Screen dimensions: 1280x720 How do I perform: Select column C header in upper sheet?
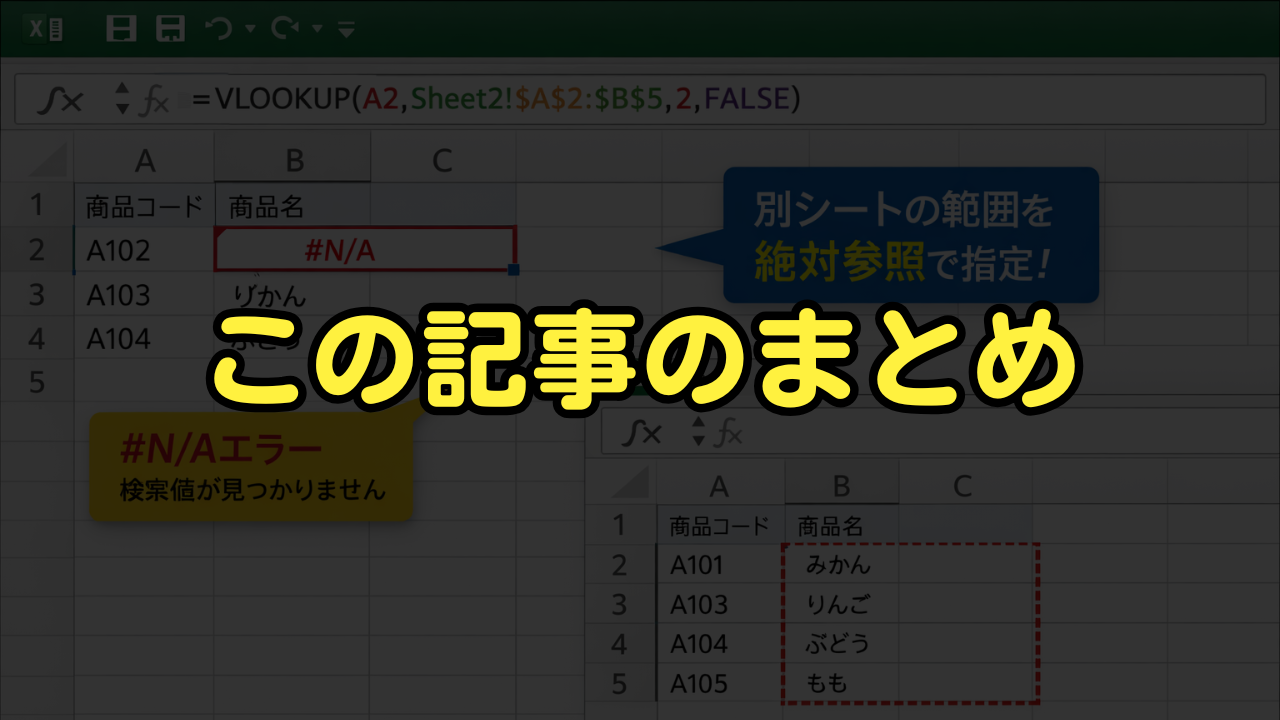click(x=441, y=160)
